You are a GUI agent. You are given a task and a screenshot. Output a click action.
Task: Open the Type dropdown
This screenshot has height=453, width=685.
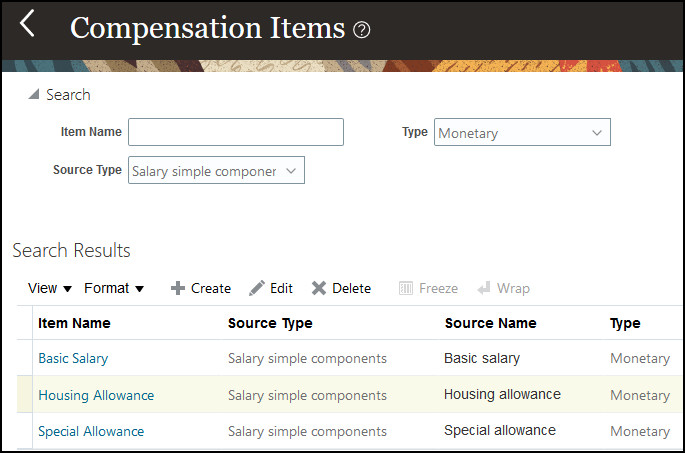click(x=597, y=132)
